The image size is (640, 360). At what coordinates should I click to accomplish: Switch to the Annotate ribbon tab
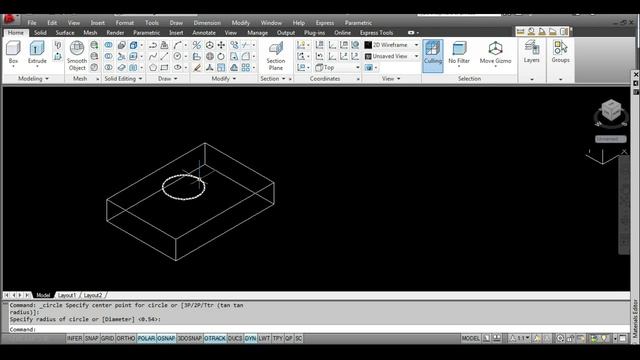[x=204, y=33]
